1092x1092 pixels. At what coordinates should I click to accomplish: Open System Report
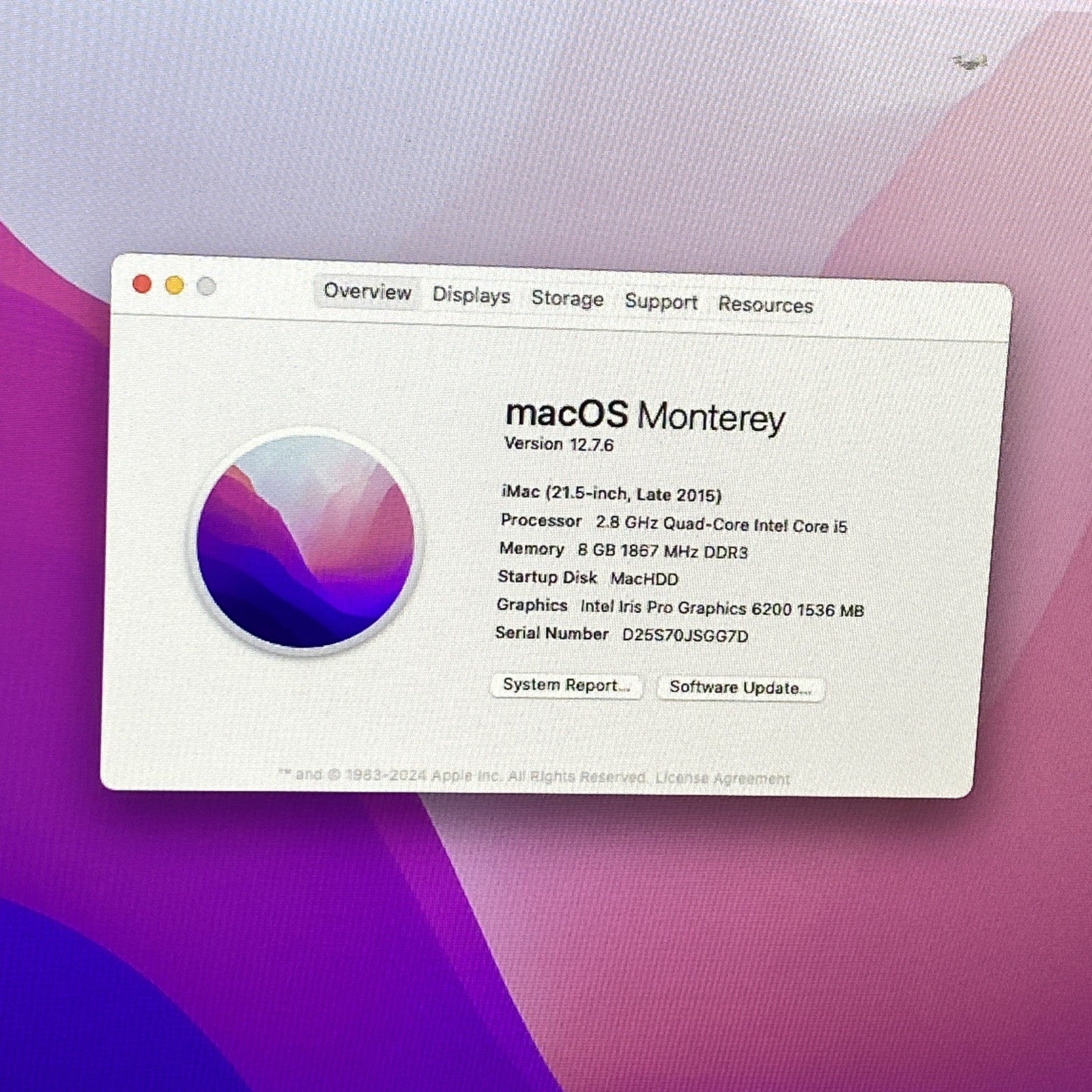[566, 685]
